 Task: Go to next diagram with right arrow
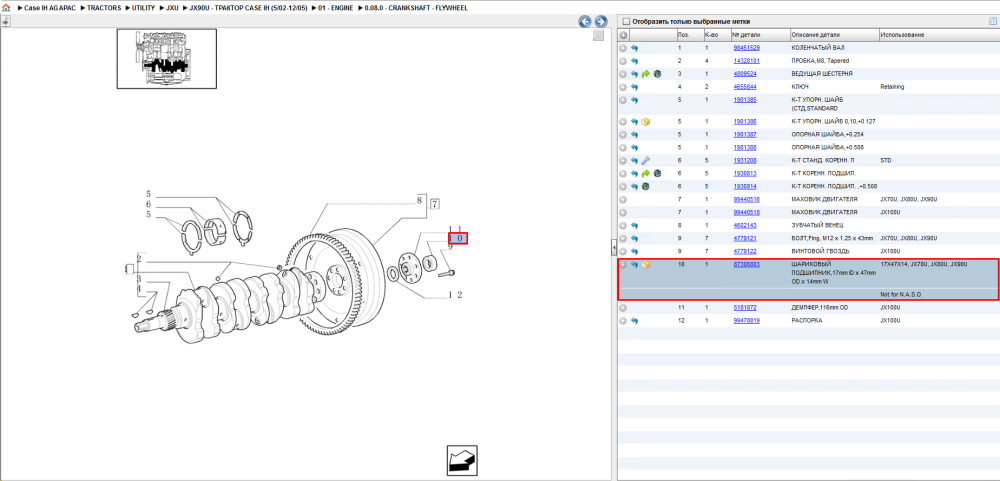[599, 22]
